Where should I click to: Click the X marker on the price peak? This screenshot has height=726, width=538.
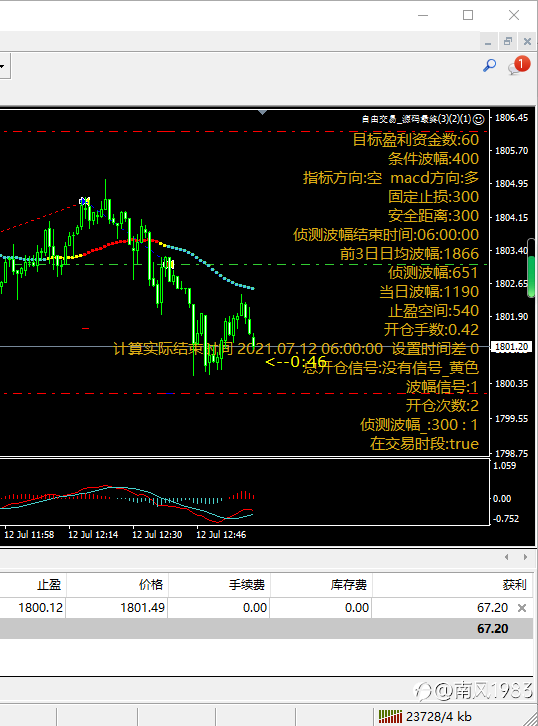coord(84,201)
